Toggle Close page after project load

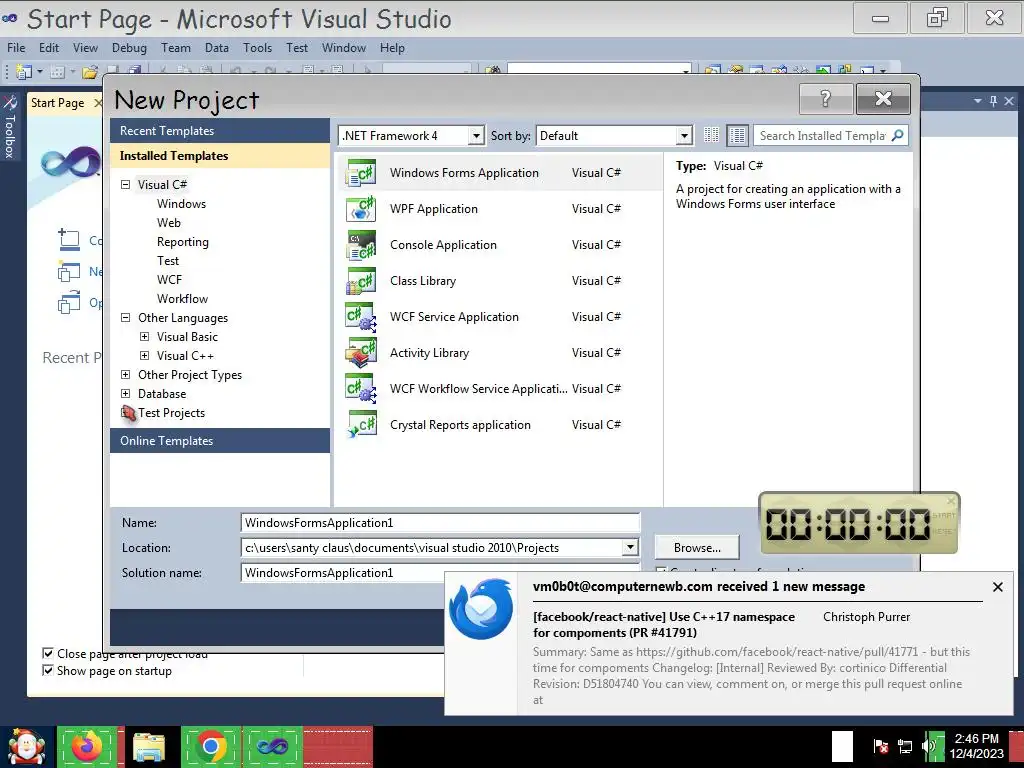48,653
